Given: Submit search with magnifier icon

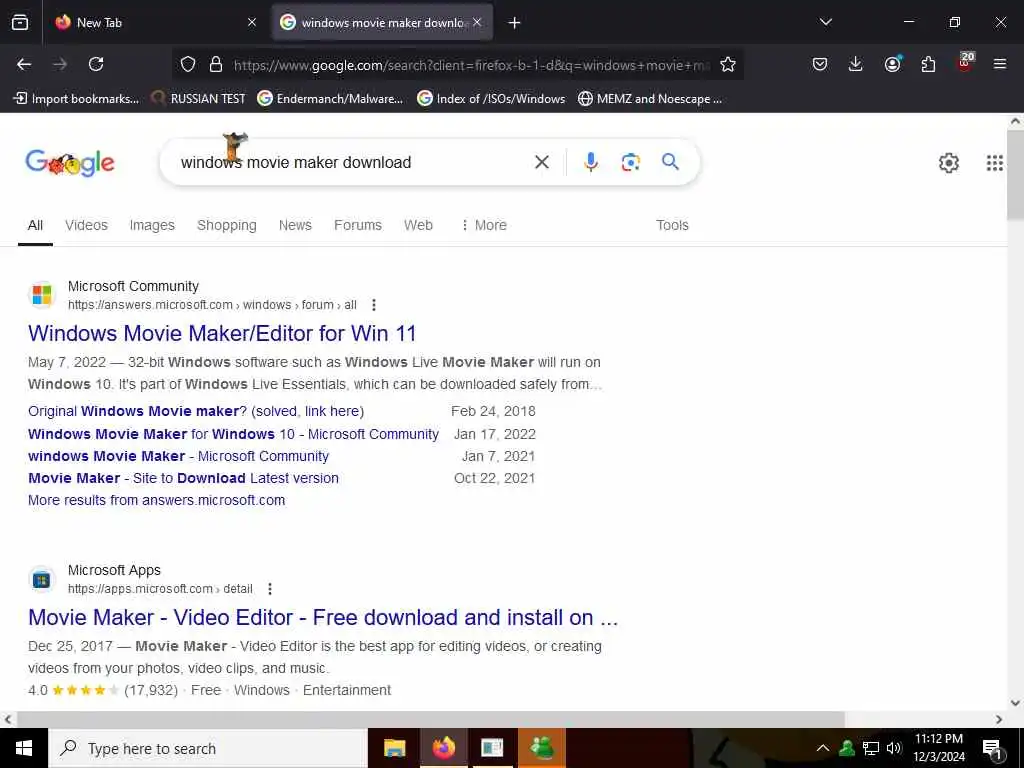Looking at the screenshot, I should click(670, 162).
